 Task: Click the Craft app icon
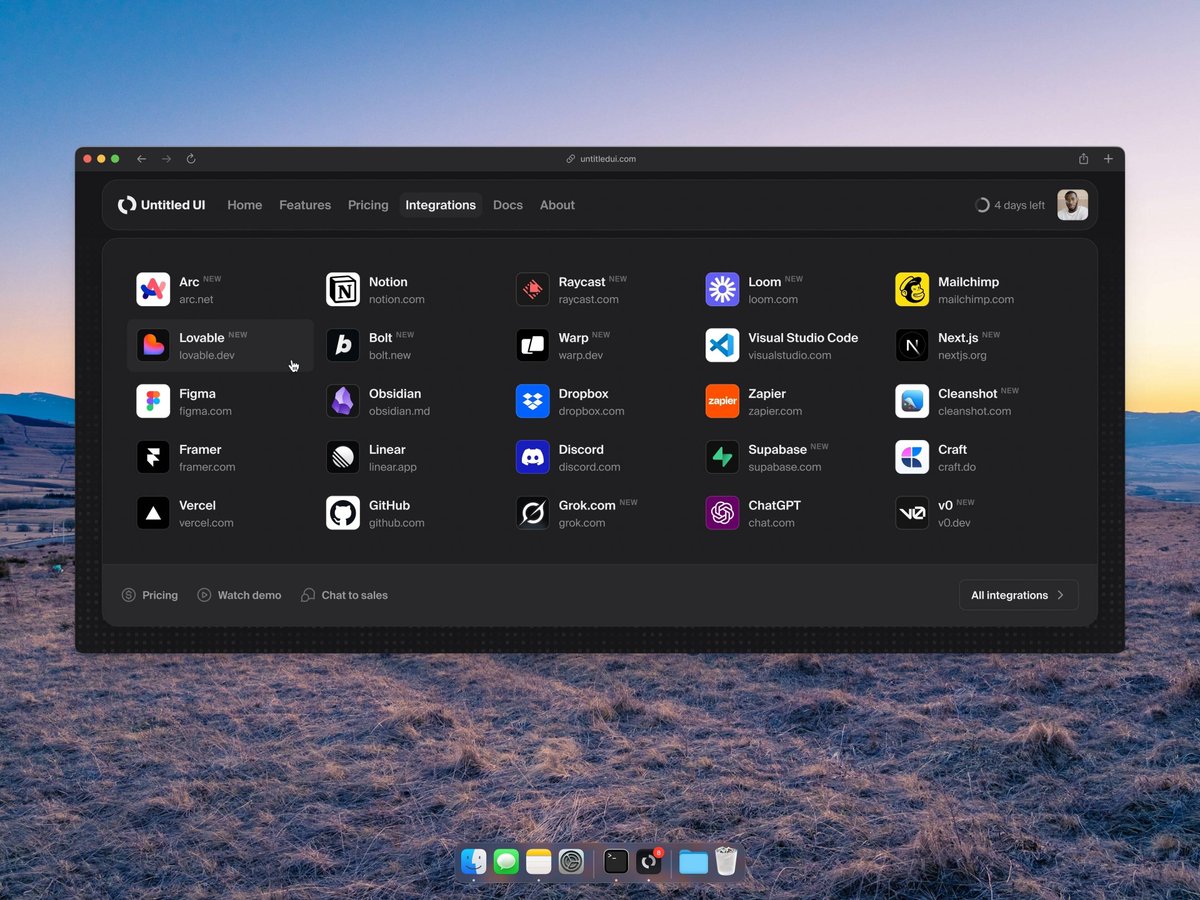click(x=912, y=458)
